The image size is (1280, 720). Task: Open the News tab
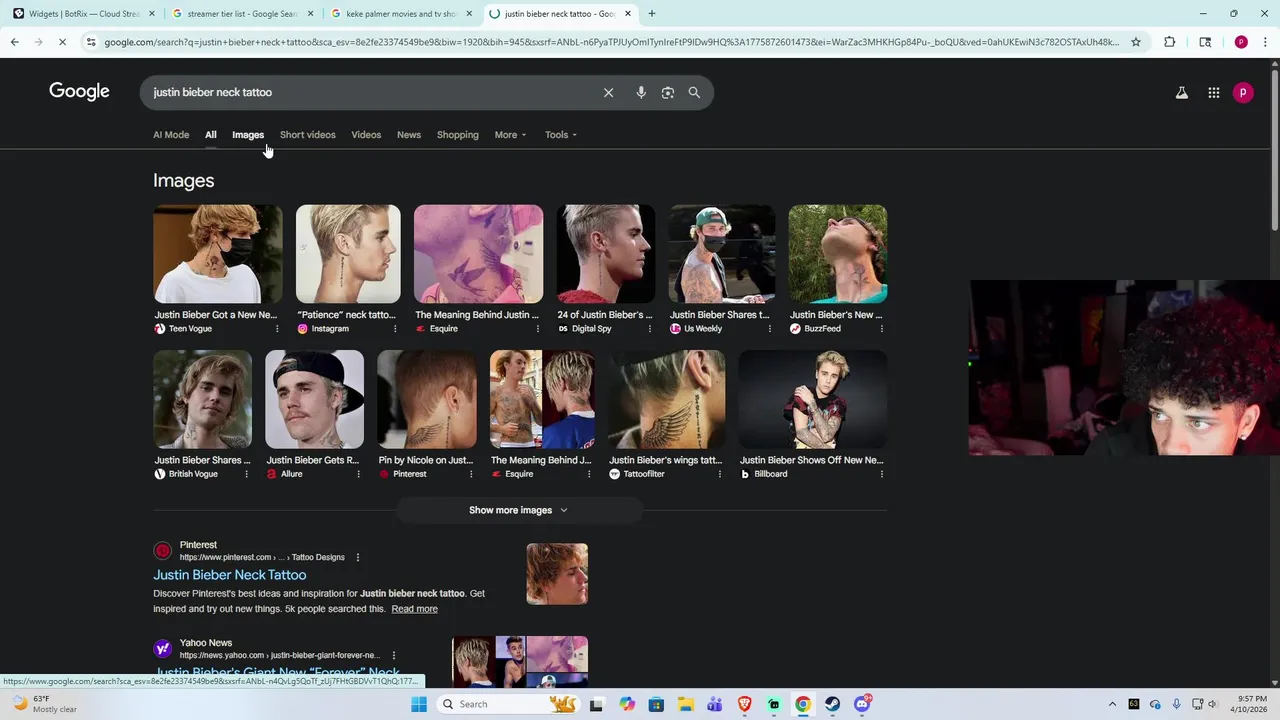409,135
